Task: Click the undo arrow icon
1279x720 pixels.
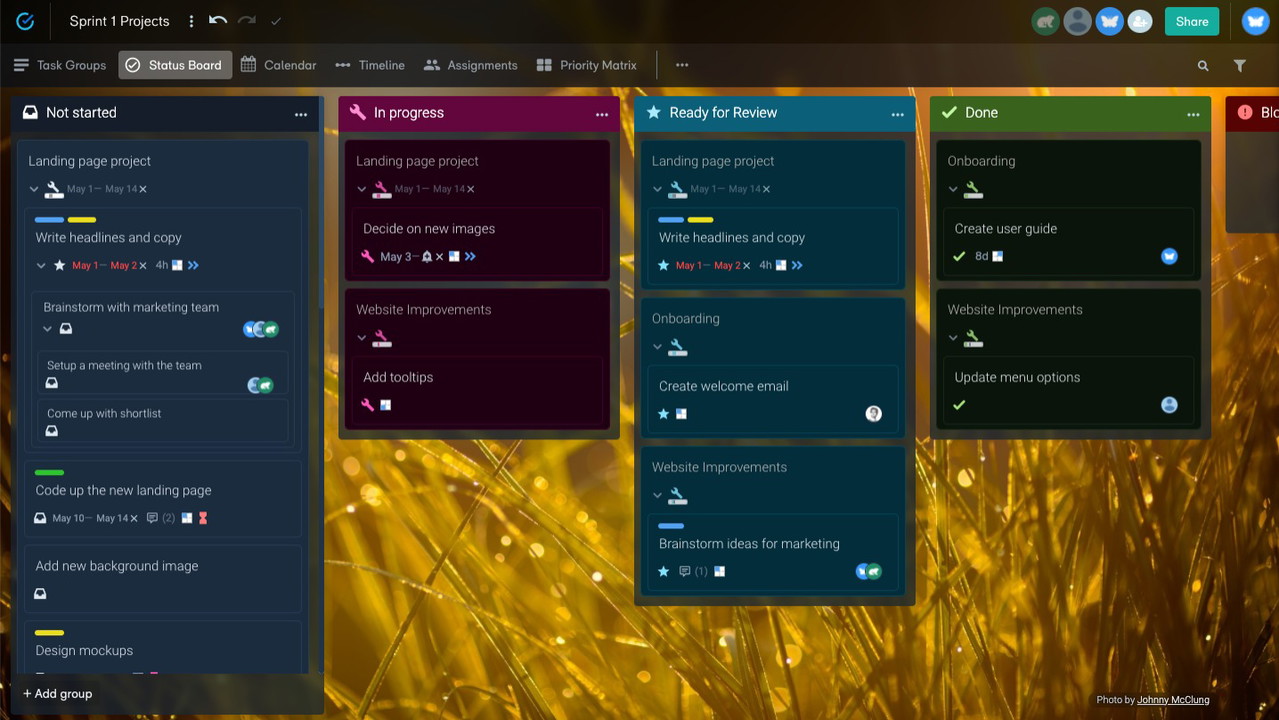Action: click(217, 21)
